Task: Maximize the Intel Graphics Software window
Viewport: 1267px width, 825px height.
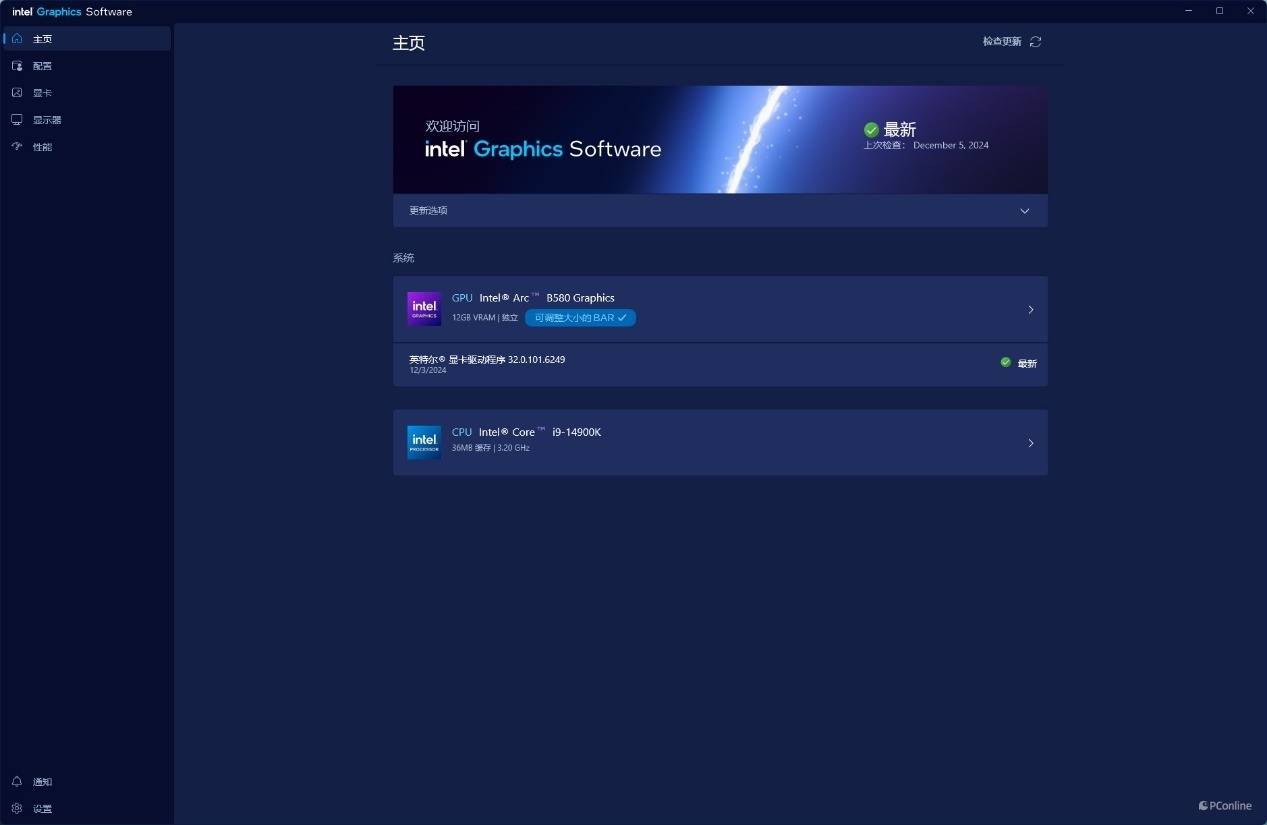Action: (x=1219, y=11)
